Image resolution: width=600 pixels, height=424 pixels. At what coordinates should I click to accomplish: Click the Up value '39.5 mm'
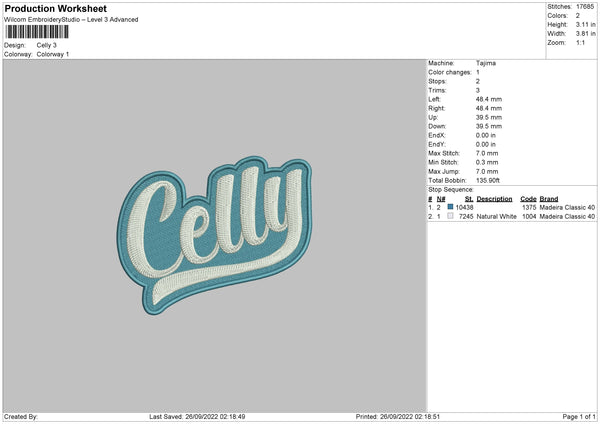(x=489, y=117)
